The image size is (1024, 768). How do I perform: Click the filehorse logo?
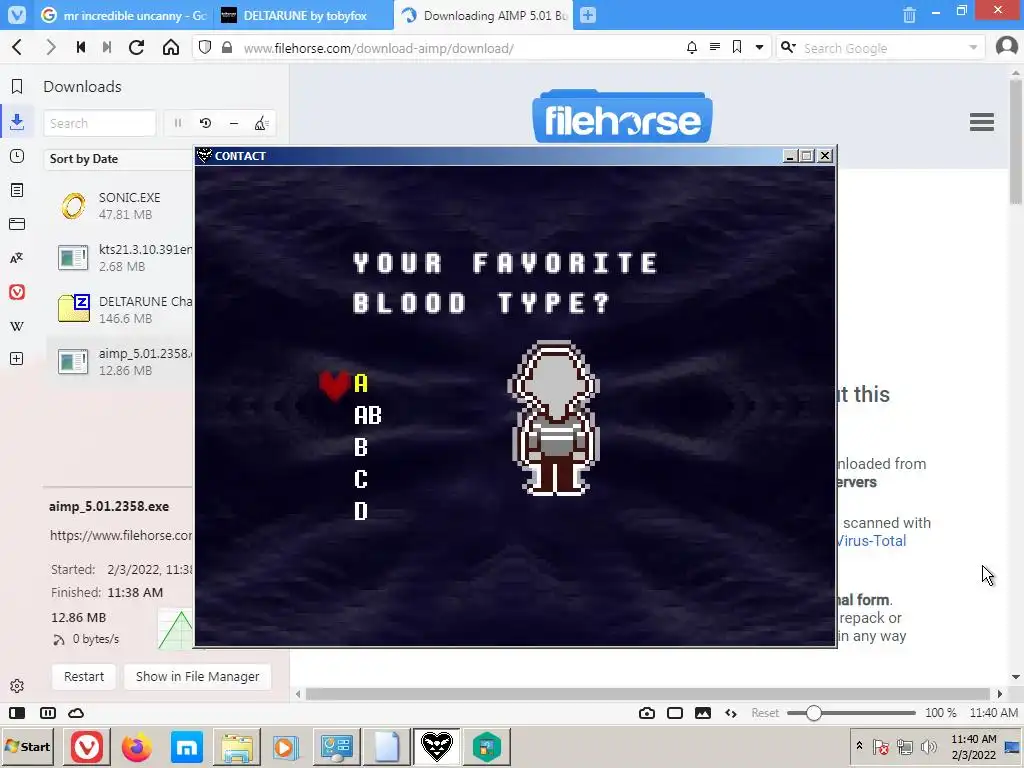622,116
